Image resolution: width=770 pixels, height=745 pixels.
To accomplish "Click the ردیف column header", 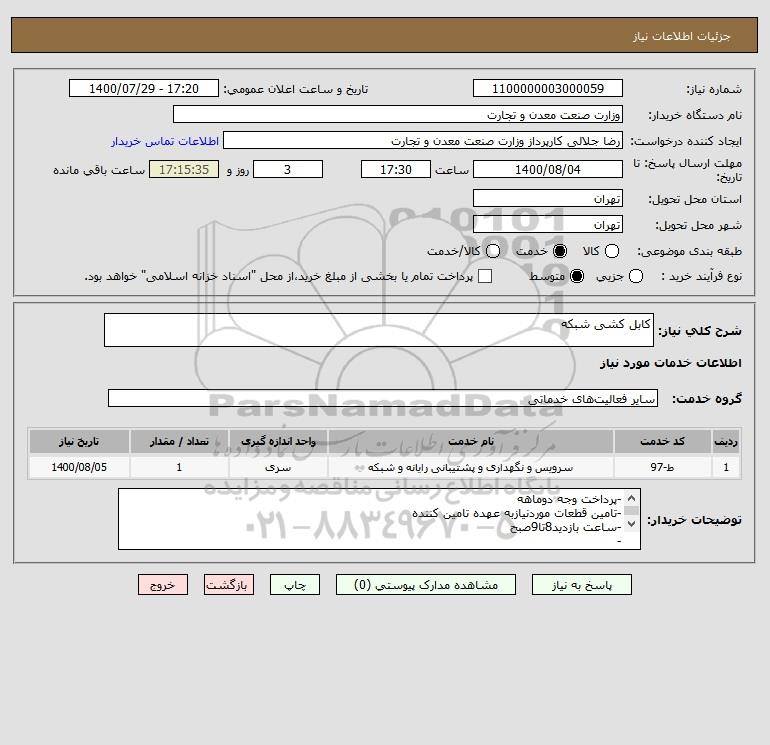I will coord(725,441).
